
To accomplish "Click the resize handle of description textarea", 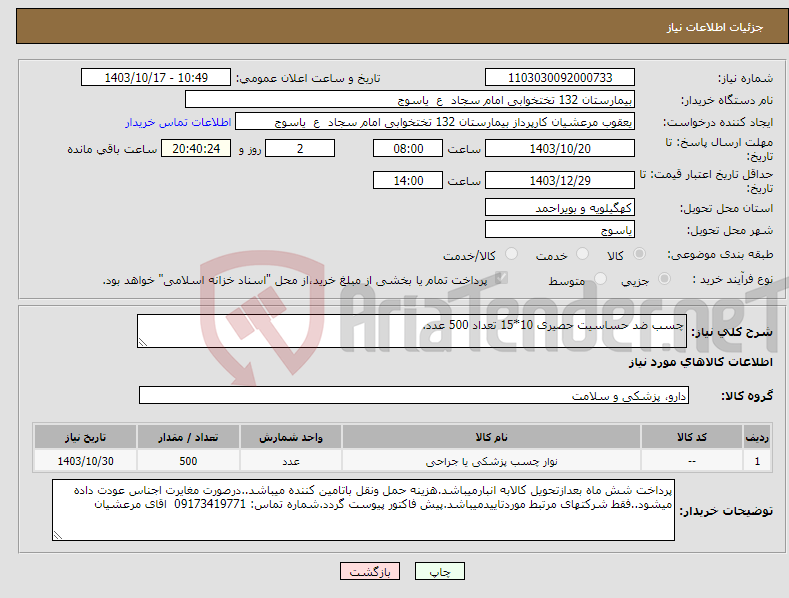I will (x=143, y=343).
